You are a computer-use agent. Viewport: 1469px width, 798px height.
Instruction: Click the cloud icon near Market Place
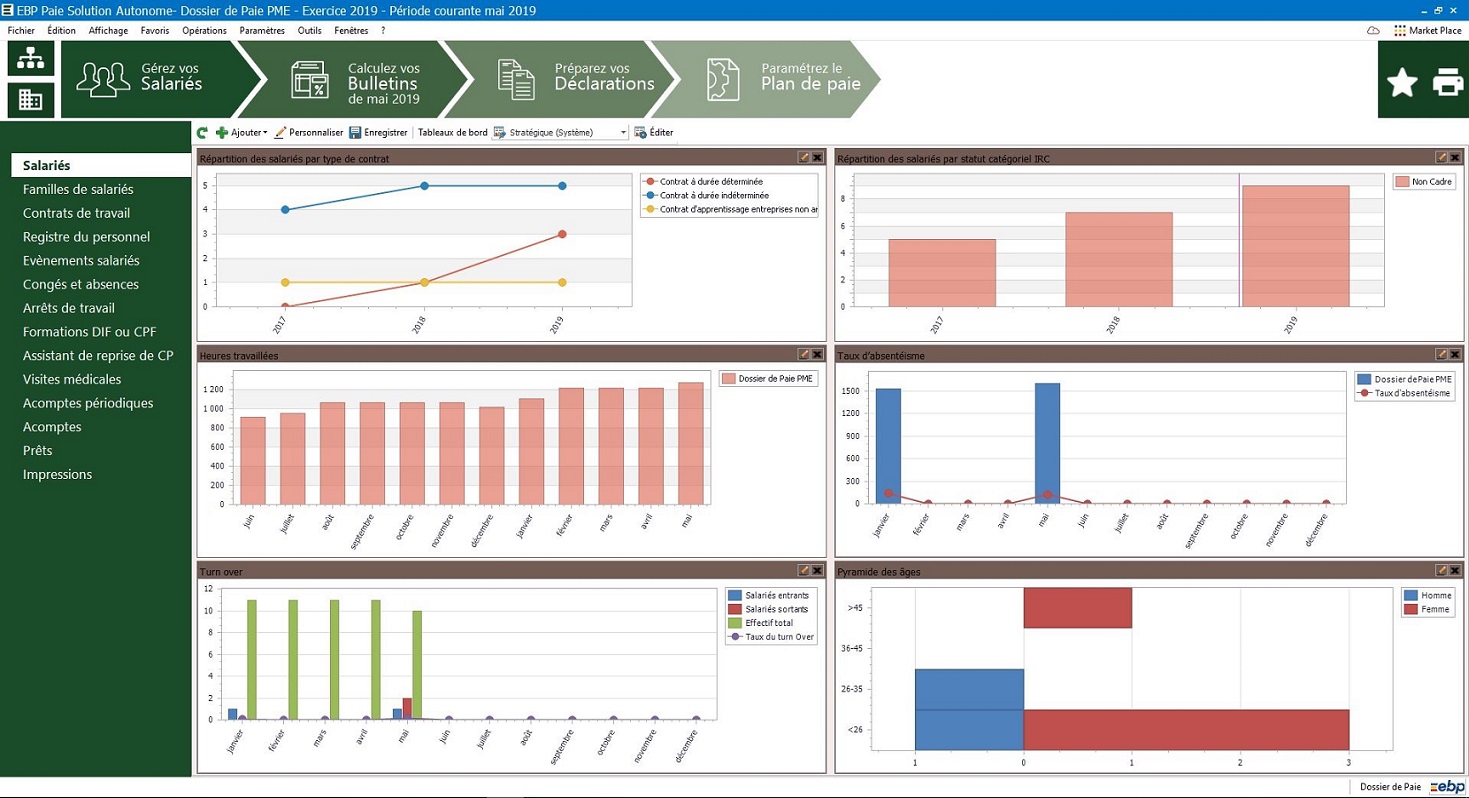(x=1373, y=31)
